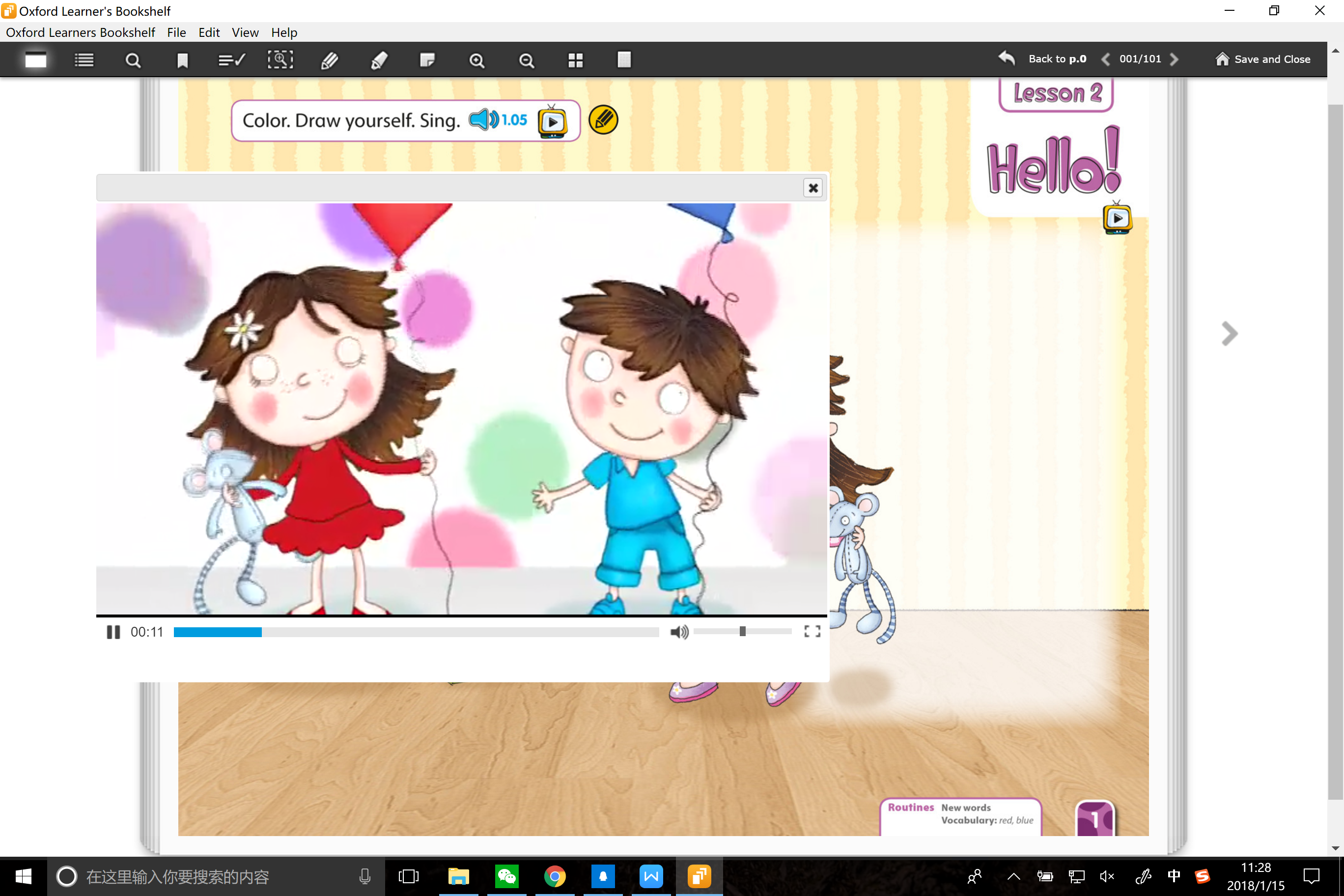Click the yellow pencil activity icon
Screen dimensions: 1344x896
(603, 119)
